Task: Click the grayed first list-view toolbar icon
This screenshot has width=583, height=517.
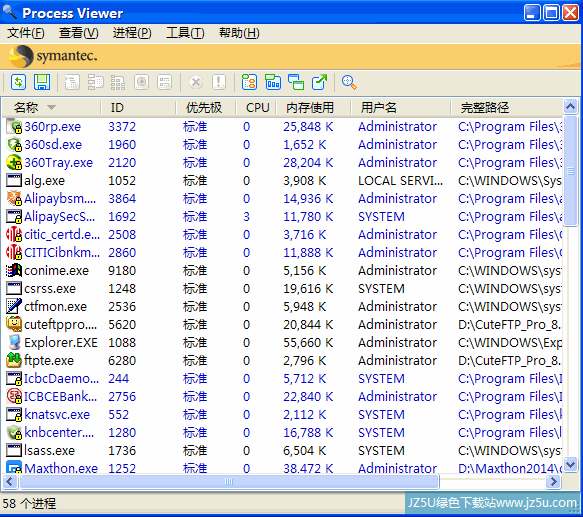Action: click(72, 82)
